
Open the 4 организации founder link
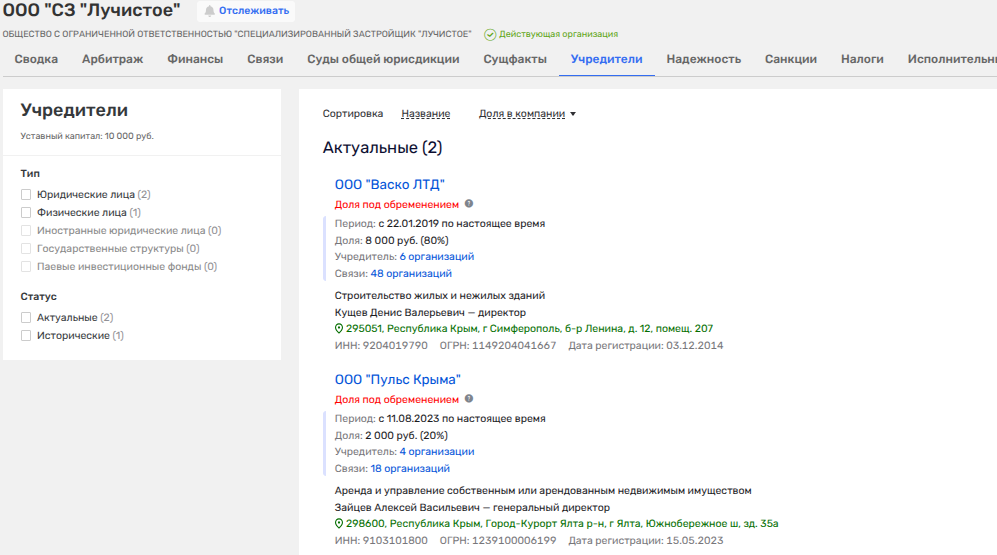click(437, 451)
